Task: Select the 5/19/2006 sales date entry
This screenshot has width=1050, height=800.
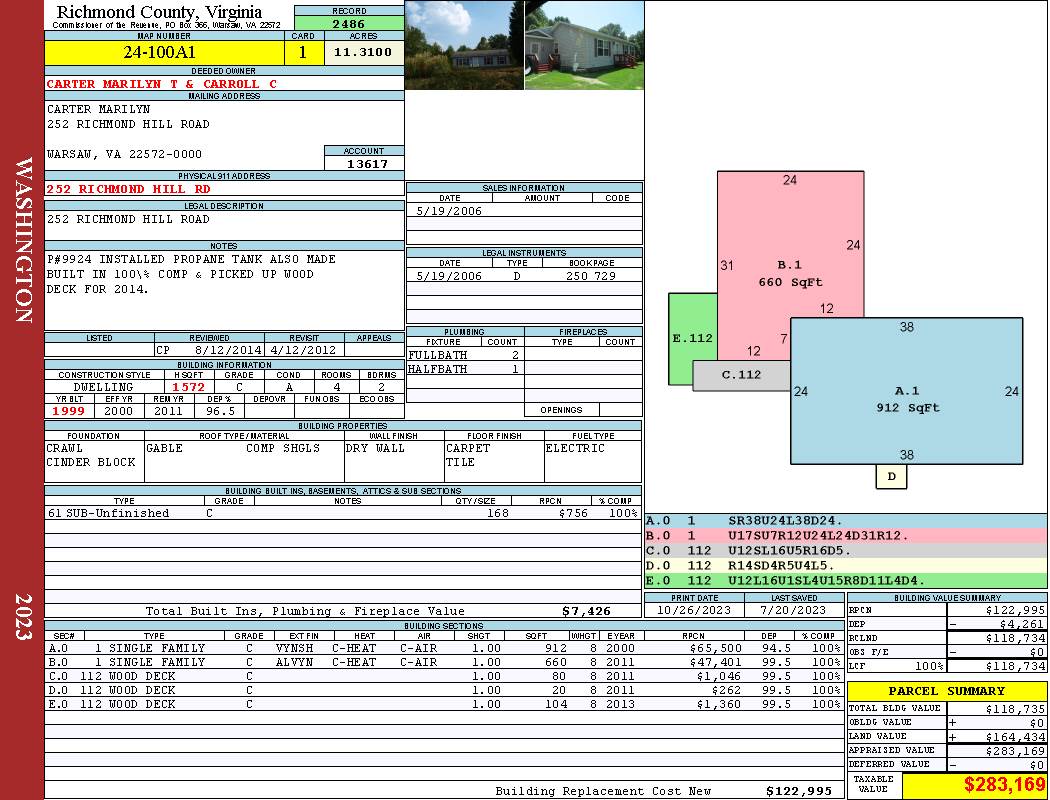Action: coord(449,211)
